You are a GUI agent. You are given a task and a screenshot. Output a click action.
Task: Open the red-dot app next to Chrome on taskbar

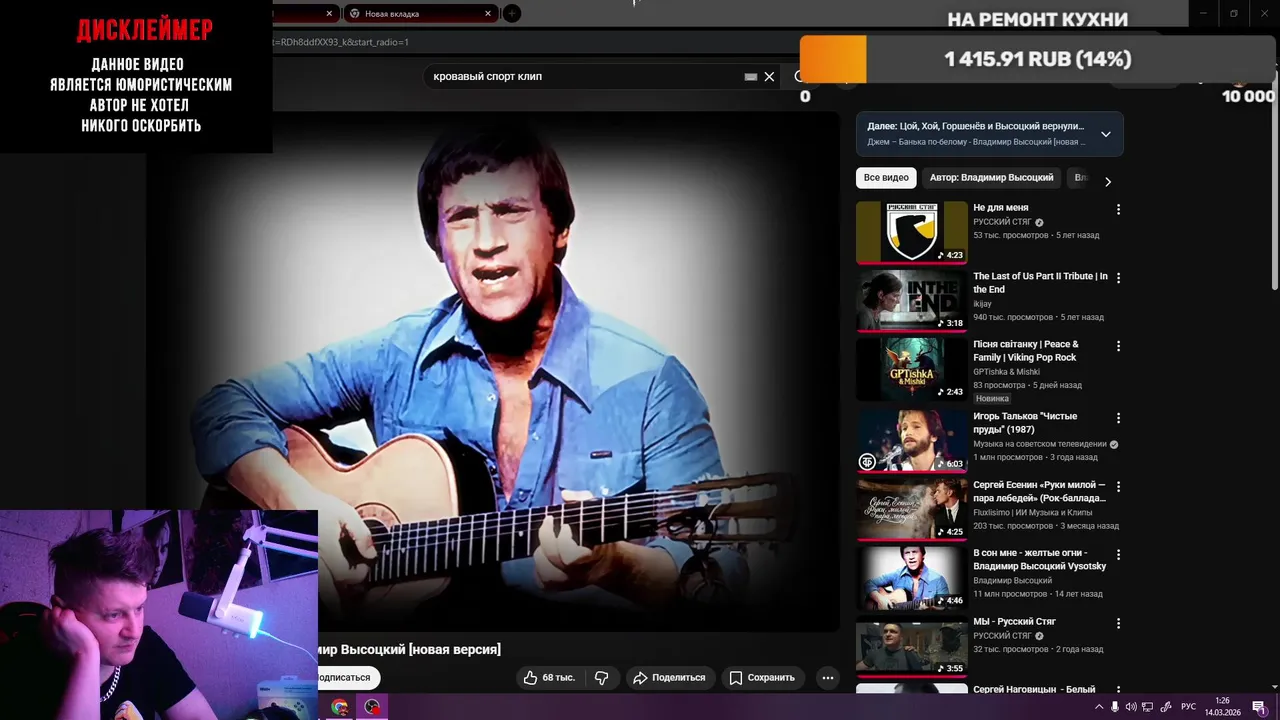373,707
